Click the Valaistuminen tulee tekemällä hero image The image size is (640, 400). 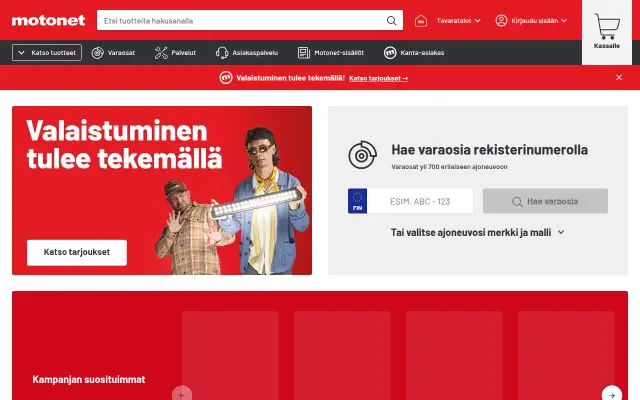[162, 190]
